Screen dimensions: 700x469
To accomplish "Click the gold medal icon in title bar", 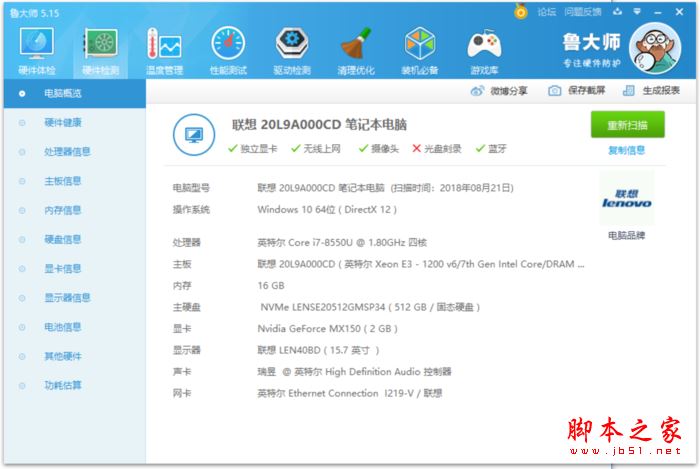I will click(x=521, y=11).
